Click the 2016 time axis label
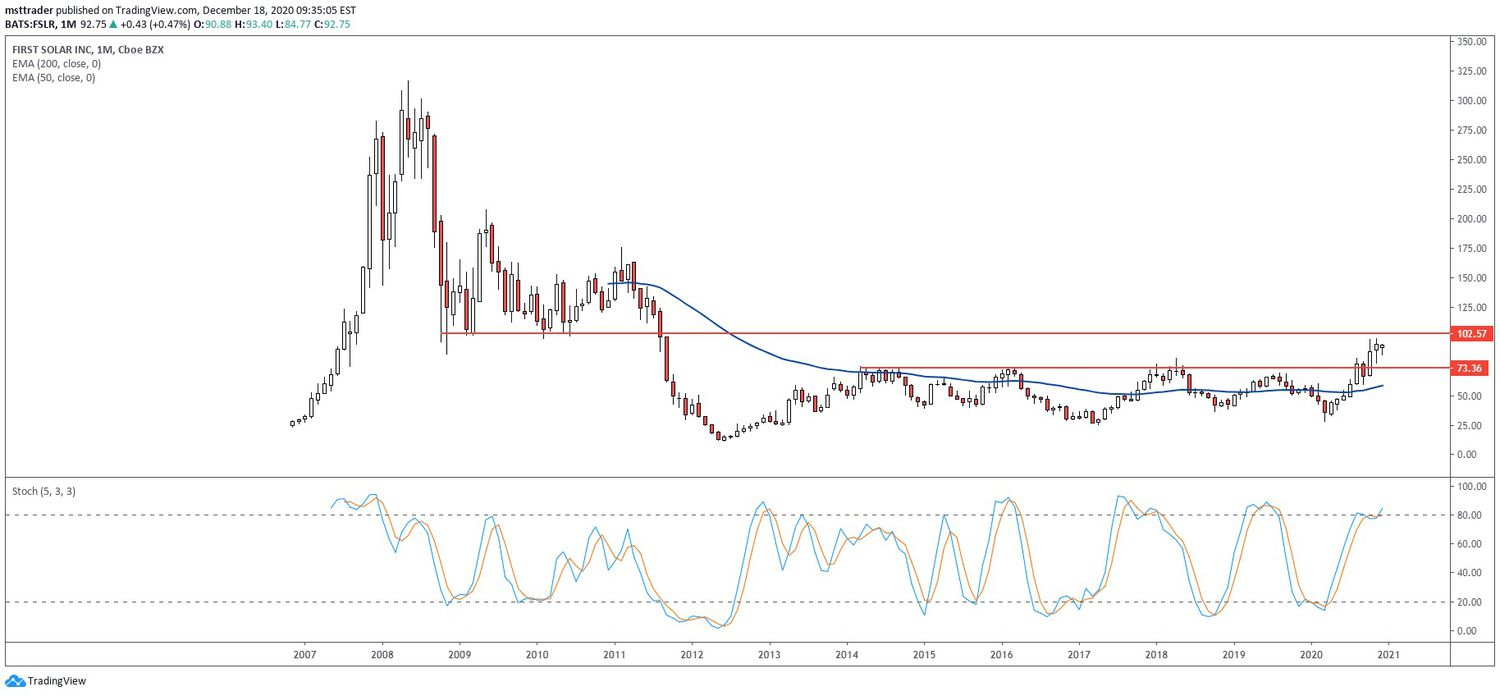This screenshot has height=696, width=1500. (1001, 654)
